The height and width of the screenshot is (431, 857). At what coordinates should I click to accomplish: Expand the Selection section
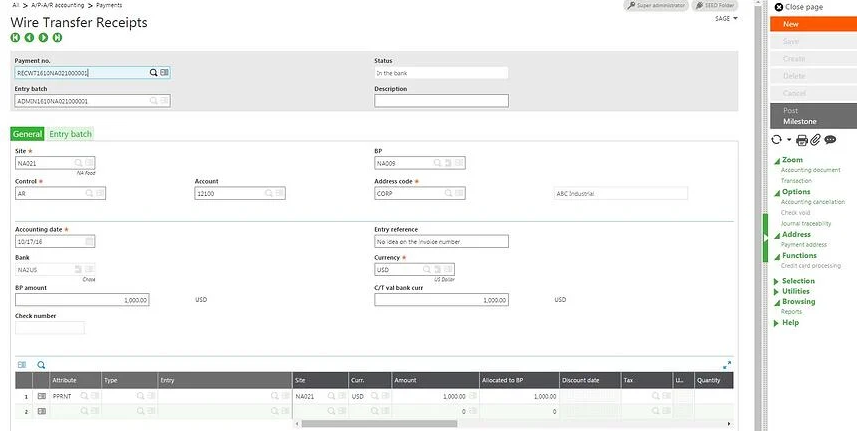(x=776, y=281)
